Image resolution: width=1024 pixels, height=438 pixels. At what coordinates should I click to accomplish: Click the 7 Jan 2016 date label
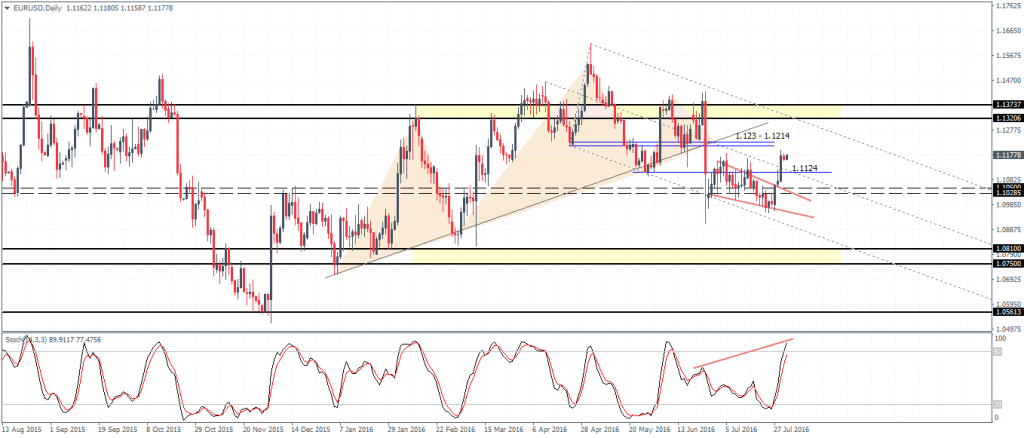coord(358,430)
